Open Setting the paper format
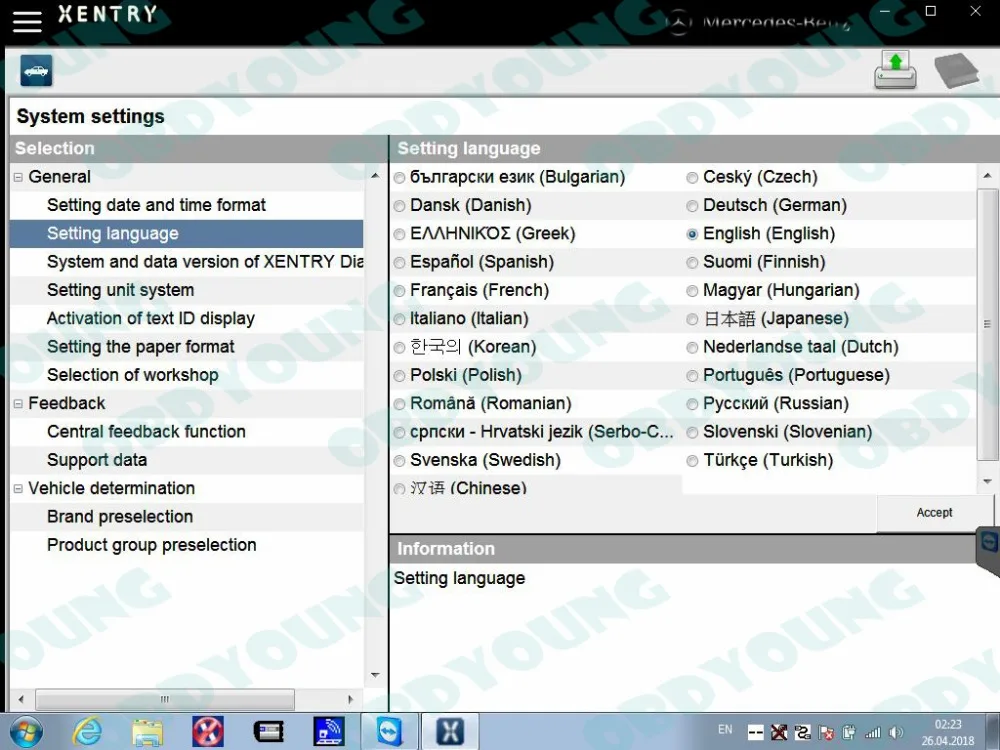Screen dimensions: 1000x750 (140, 347)
